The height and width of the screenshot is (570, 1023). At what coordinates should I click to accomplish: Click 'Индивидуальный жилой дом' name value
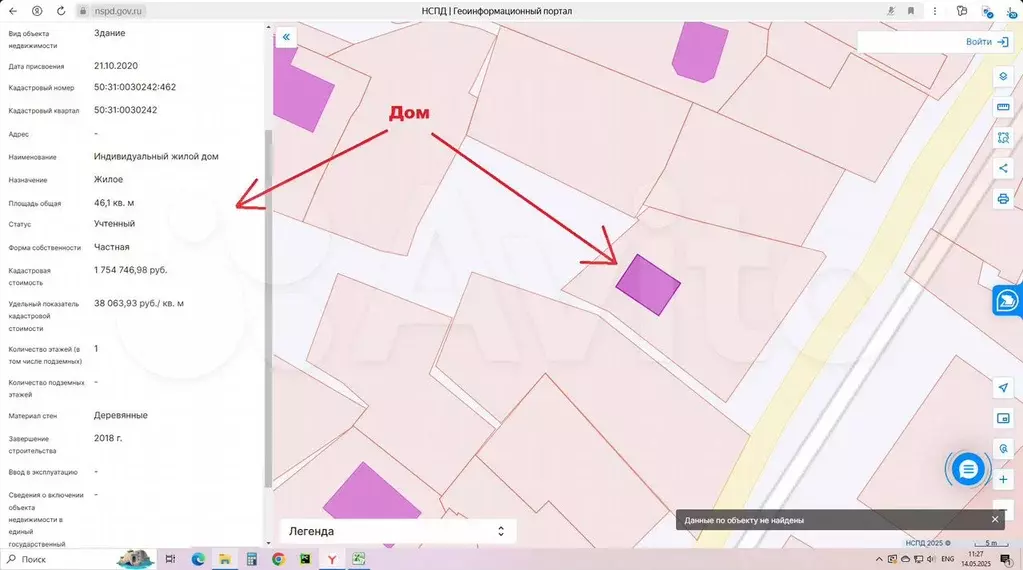pos(156,157)
